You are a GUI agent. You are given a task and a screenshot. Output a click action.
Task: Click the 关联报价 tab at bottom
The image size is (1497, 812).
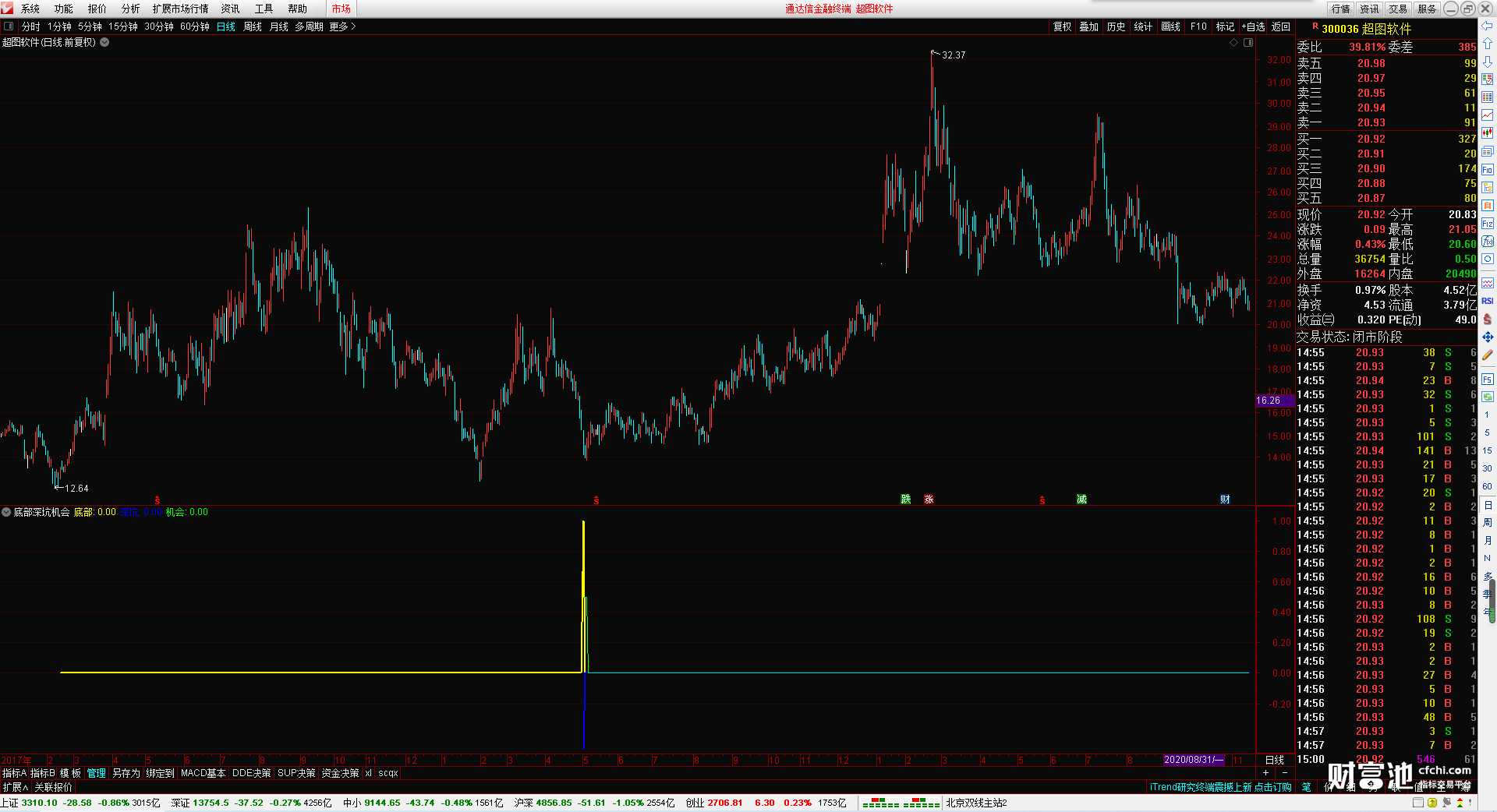coord(53,787)
